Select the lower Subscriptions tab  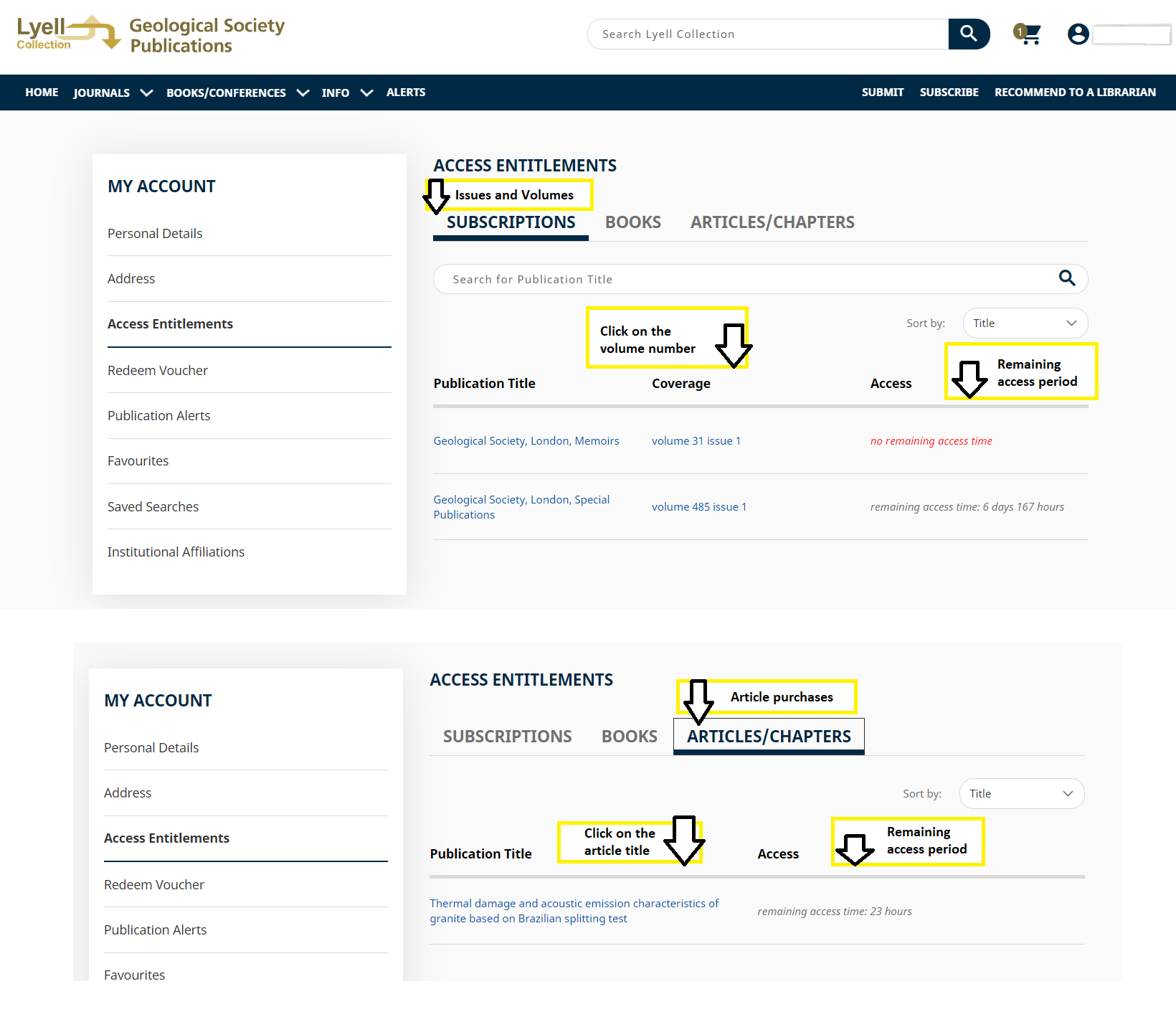click(x=507, y=737)
